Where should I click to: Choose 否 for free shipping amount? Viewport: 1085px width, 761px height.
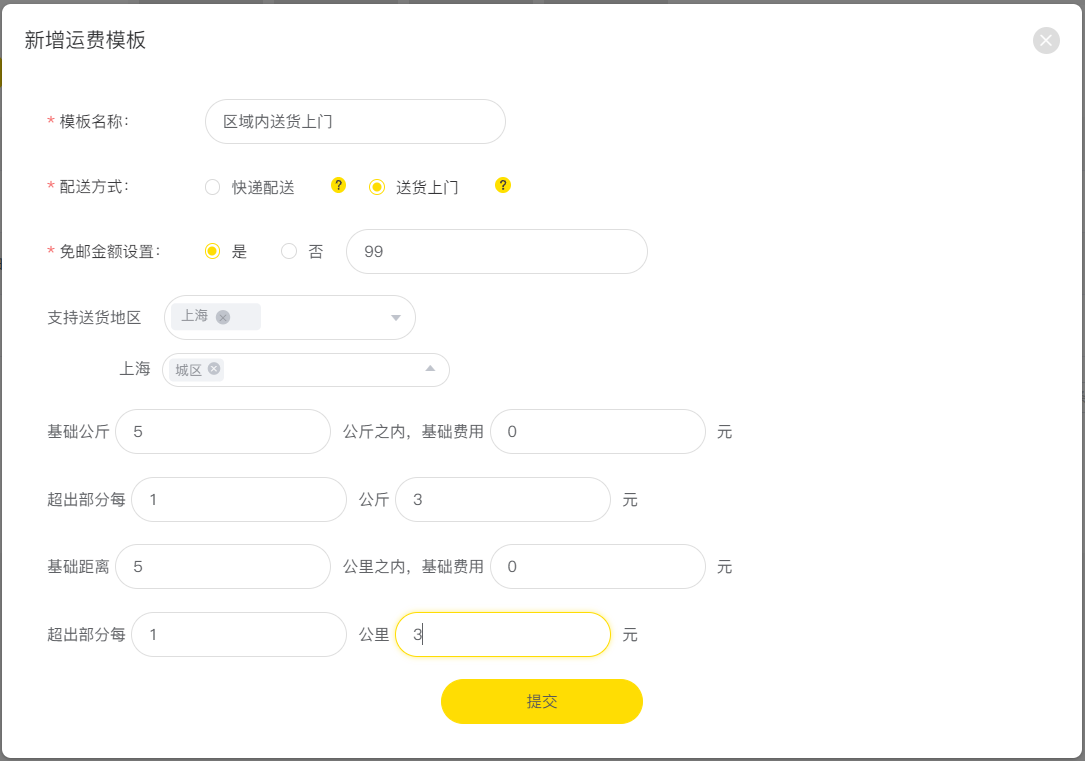point(289,251)
